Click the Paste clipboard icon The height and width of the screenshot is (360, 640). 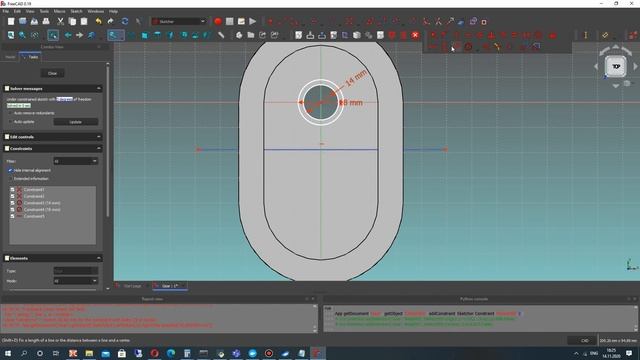84,22
